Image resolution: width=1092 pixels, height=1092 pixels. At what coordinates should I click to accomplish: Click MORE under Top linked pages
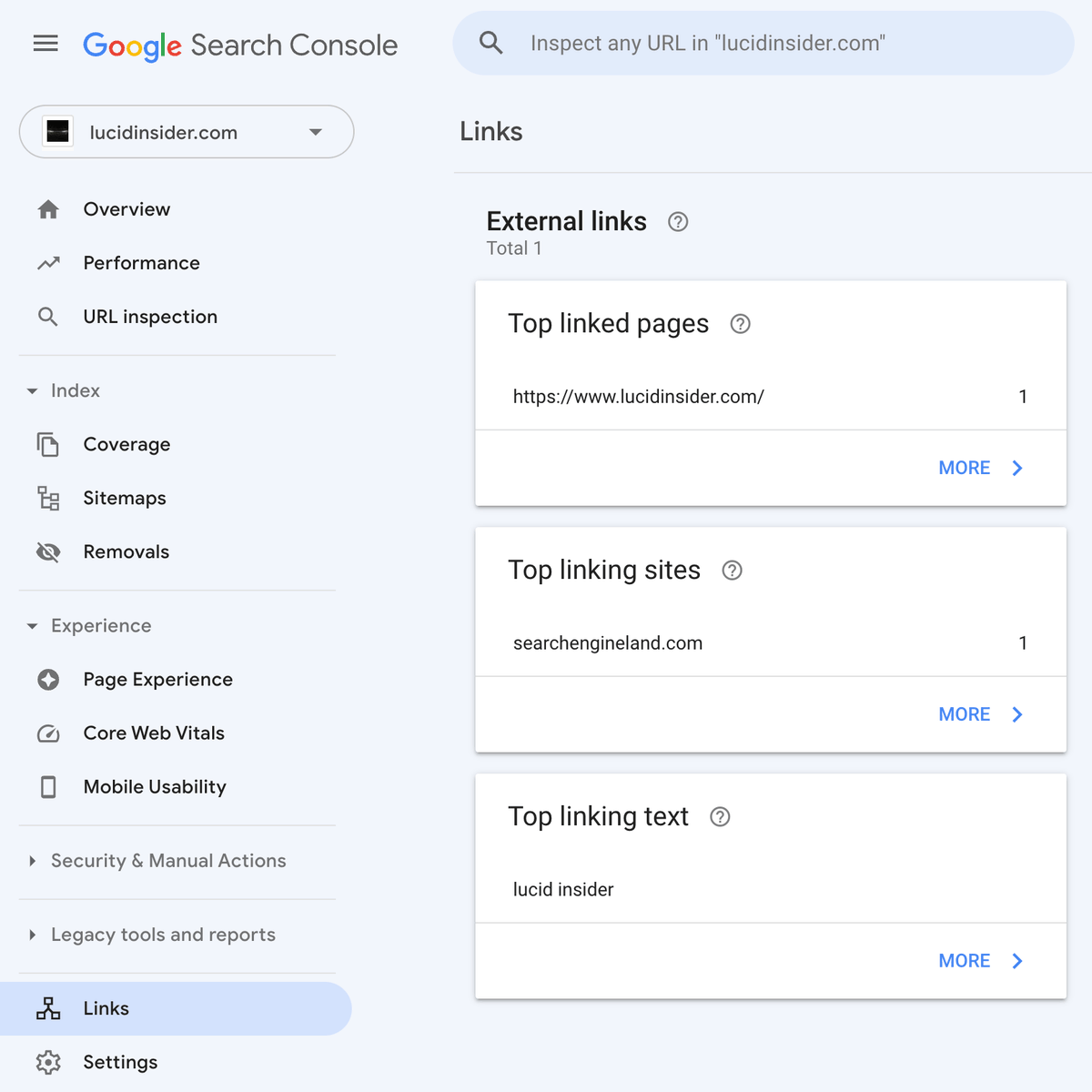pyautogui.click(x=965, y=468)
